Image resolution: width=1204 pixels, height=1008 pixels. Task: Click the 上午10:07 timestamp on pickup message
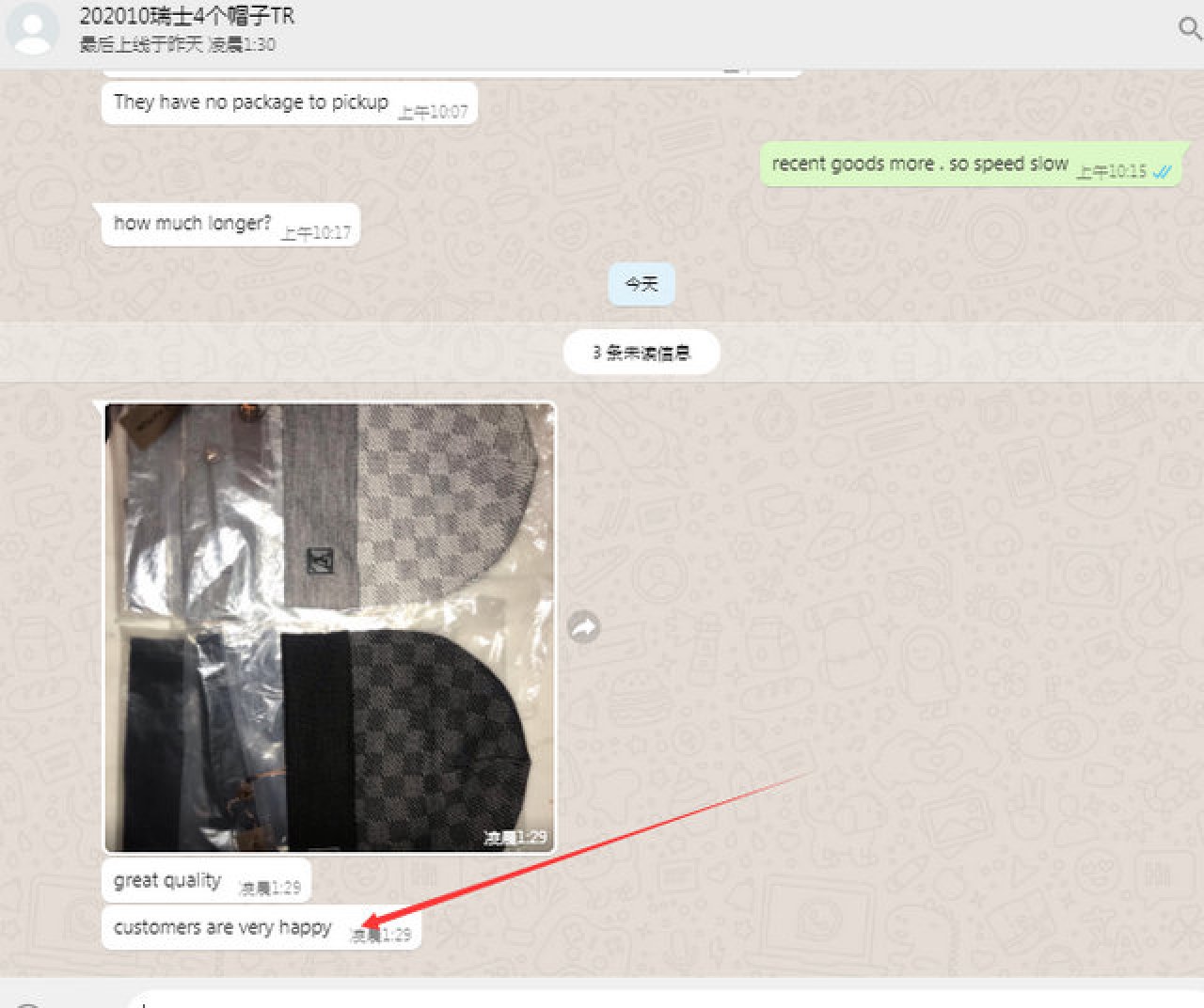(433, 112)
